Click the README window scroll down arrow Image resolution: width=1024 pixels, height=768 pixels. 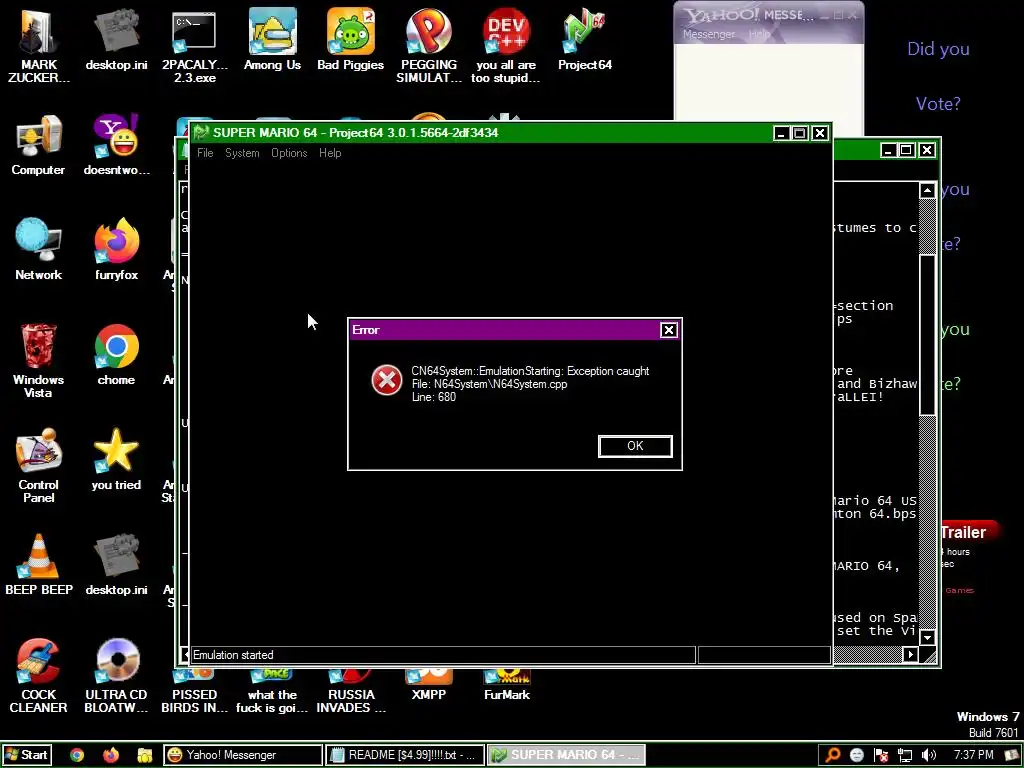pyautogui.click(x=927, y=637)
